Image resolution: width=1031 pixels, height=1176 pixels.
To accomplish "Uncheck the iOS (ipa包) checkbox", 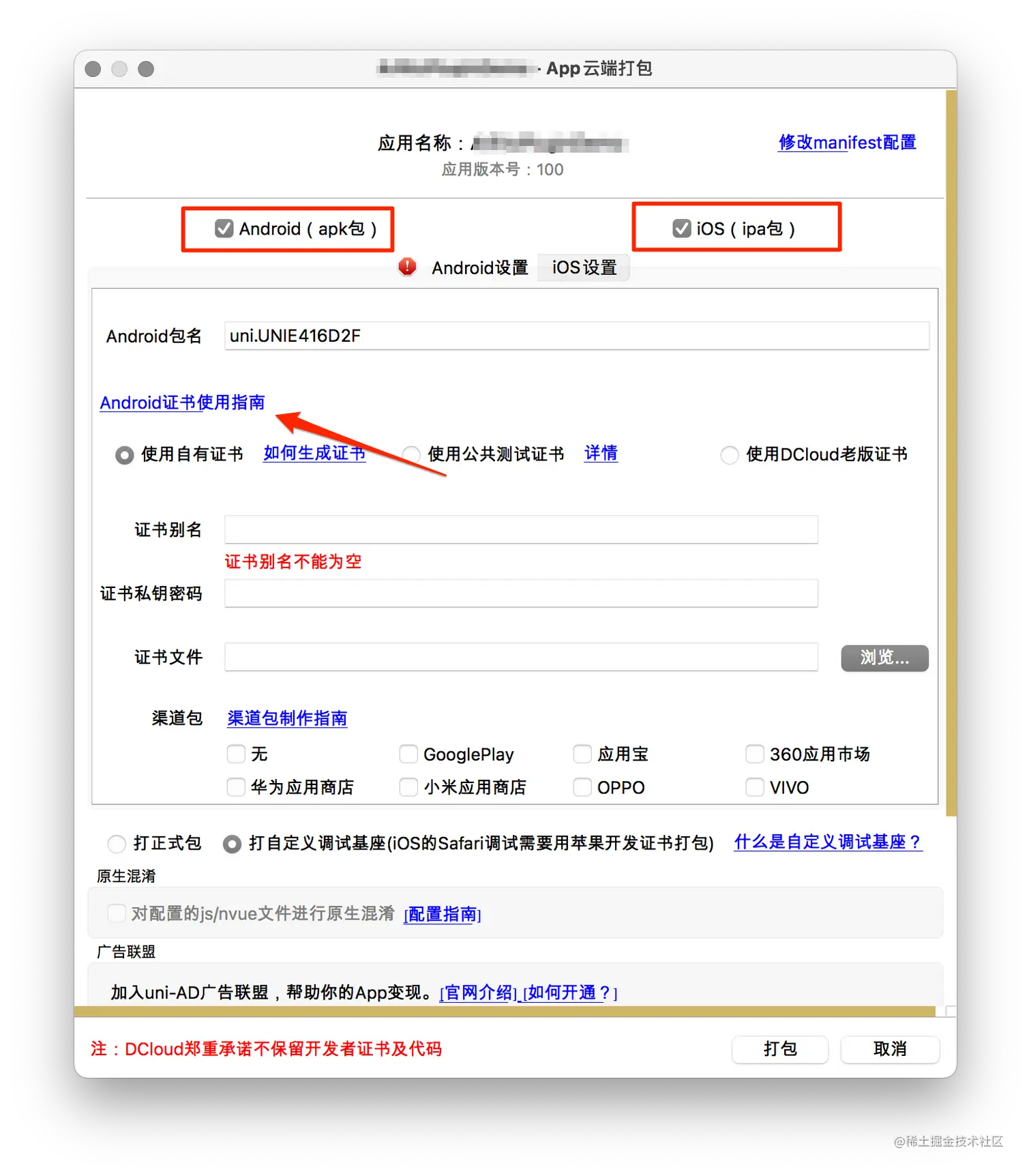I will 682,229.
